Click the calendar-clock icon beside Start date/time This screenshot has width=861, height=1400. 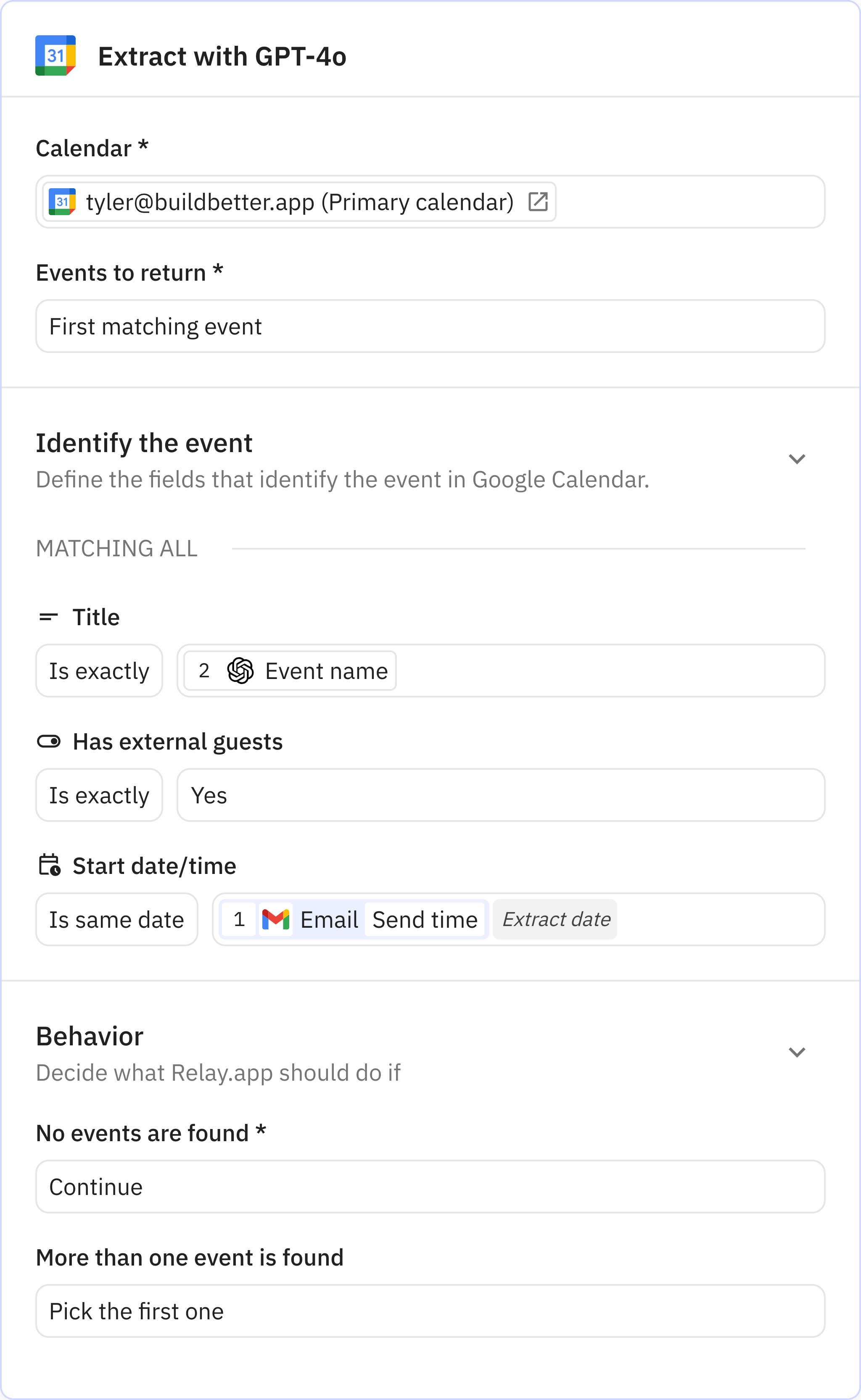(x=50, y=865)
